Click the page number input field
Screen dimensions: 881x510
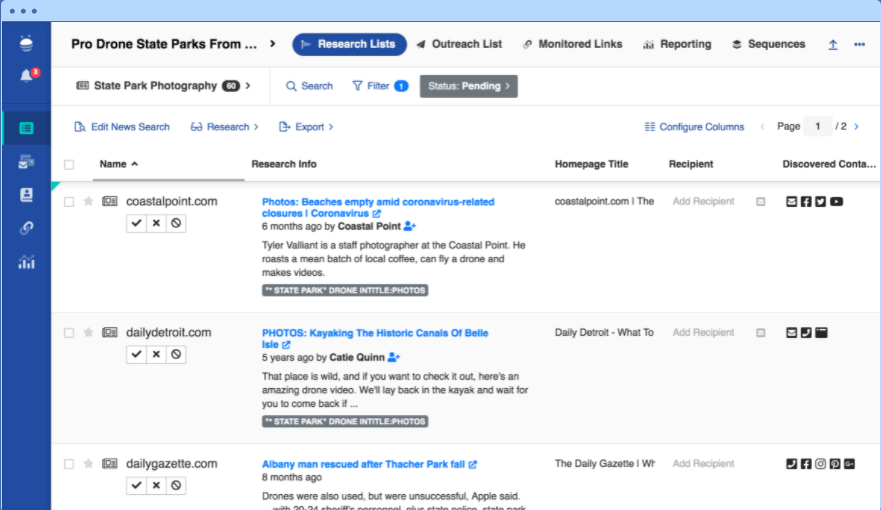click(x=818, y=126)
